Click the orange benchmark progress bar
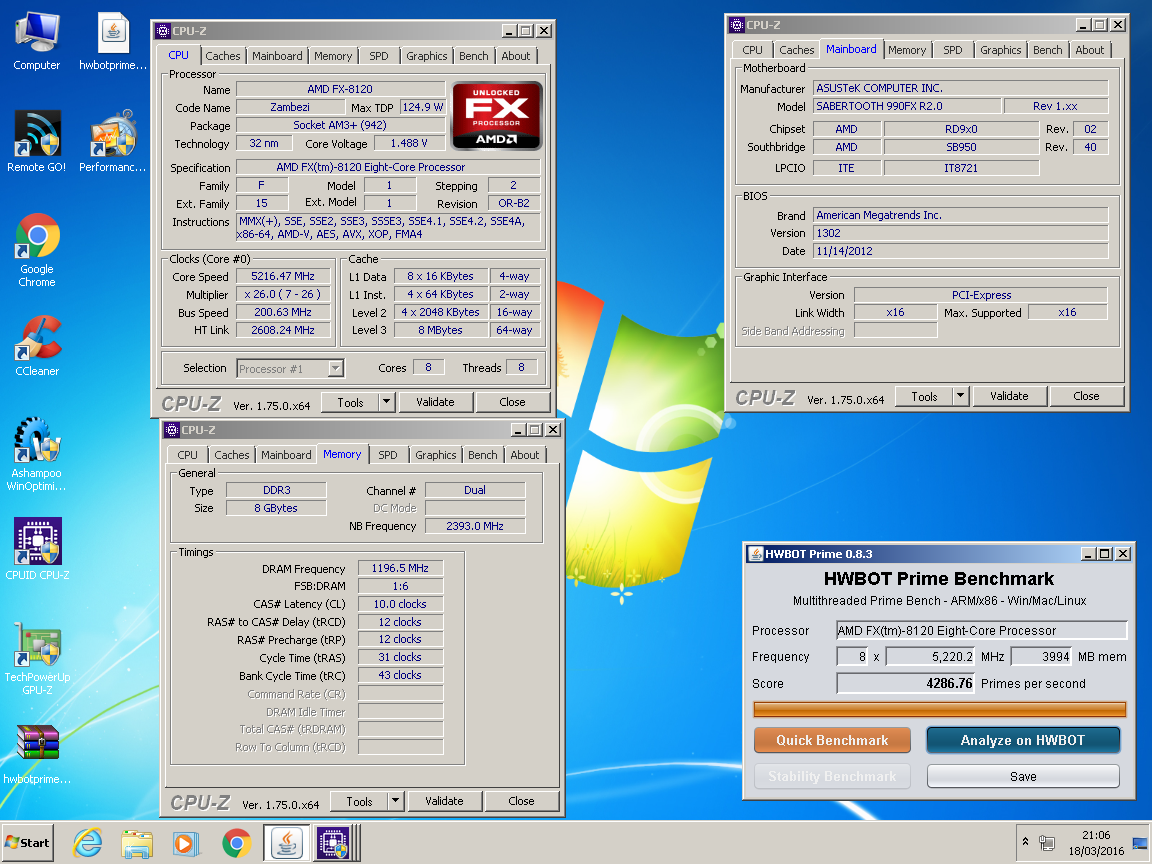Viewport: 1152px width, 864px height. click(940, 710)
